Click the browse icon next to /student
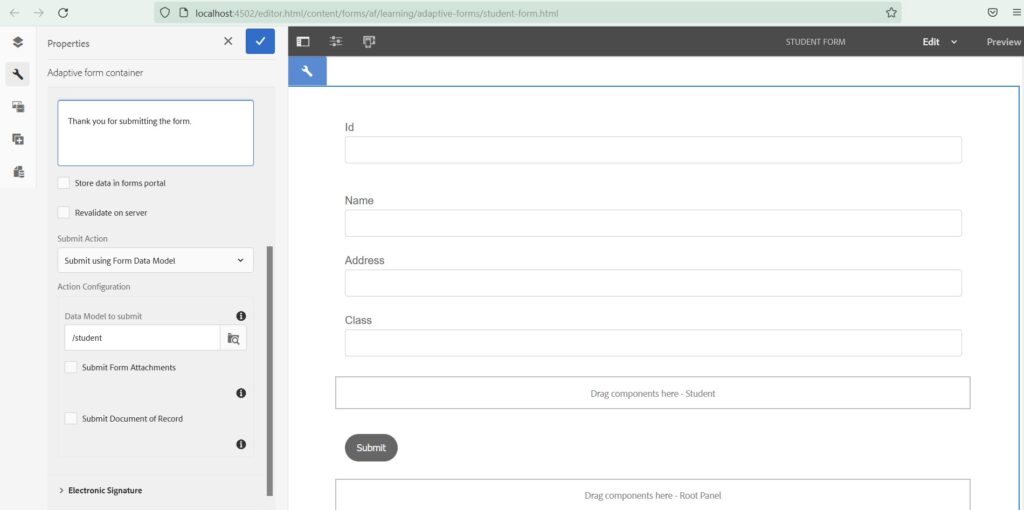 coord(233,338)
